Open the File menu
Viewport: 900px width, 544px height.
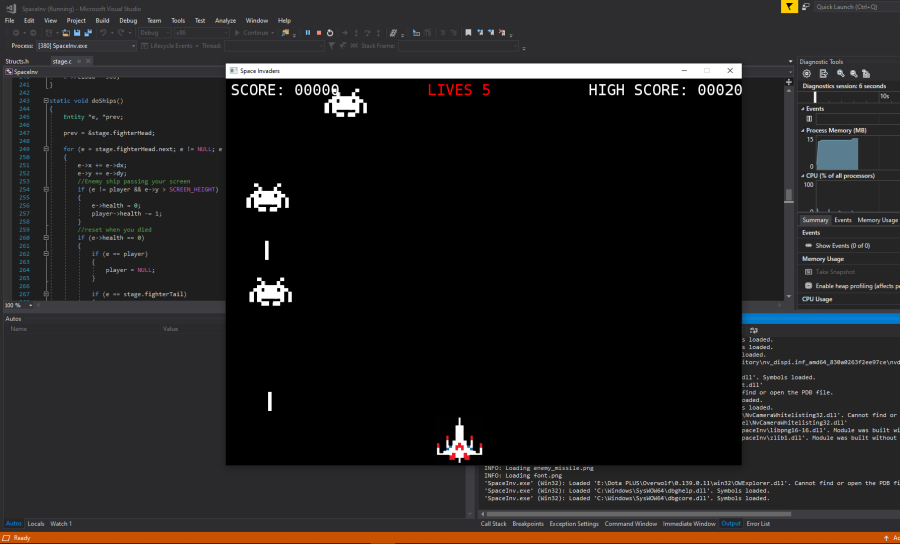pyautogui.click(x=10, y=21)
